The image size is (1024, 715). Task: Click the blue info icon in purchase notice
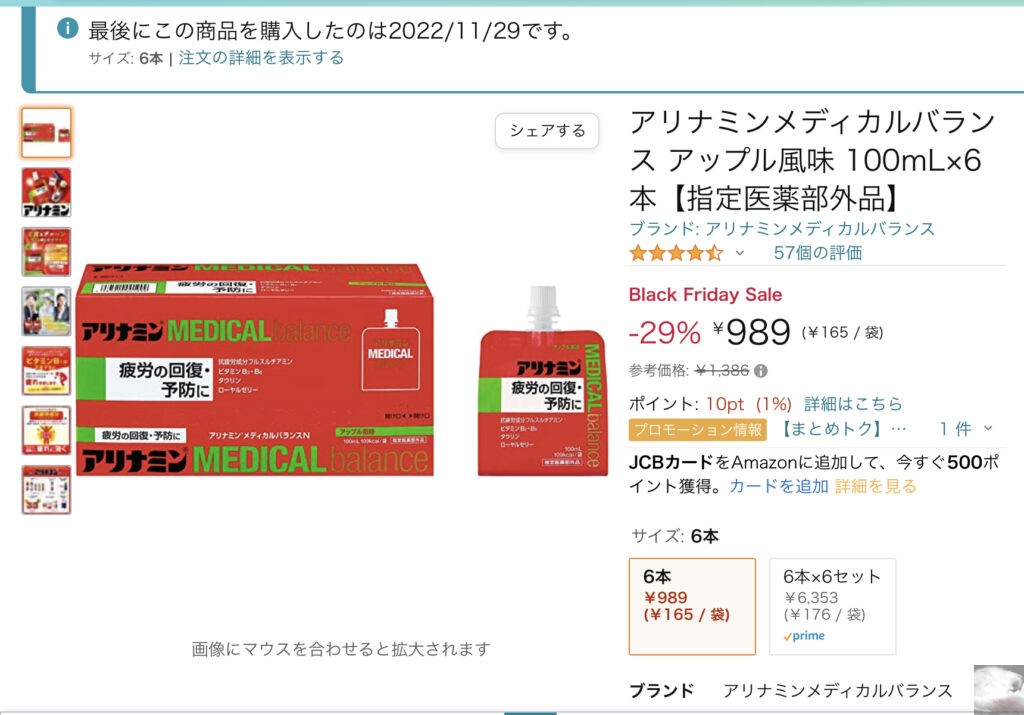[x=68, y=28]
